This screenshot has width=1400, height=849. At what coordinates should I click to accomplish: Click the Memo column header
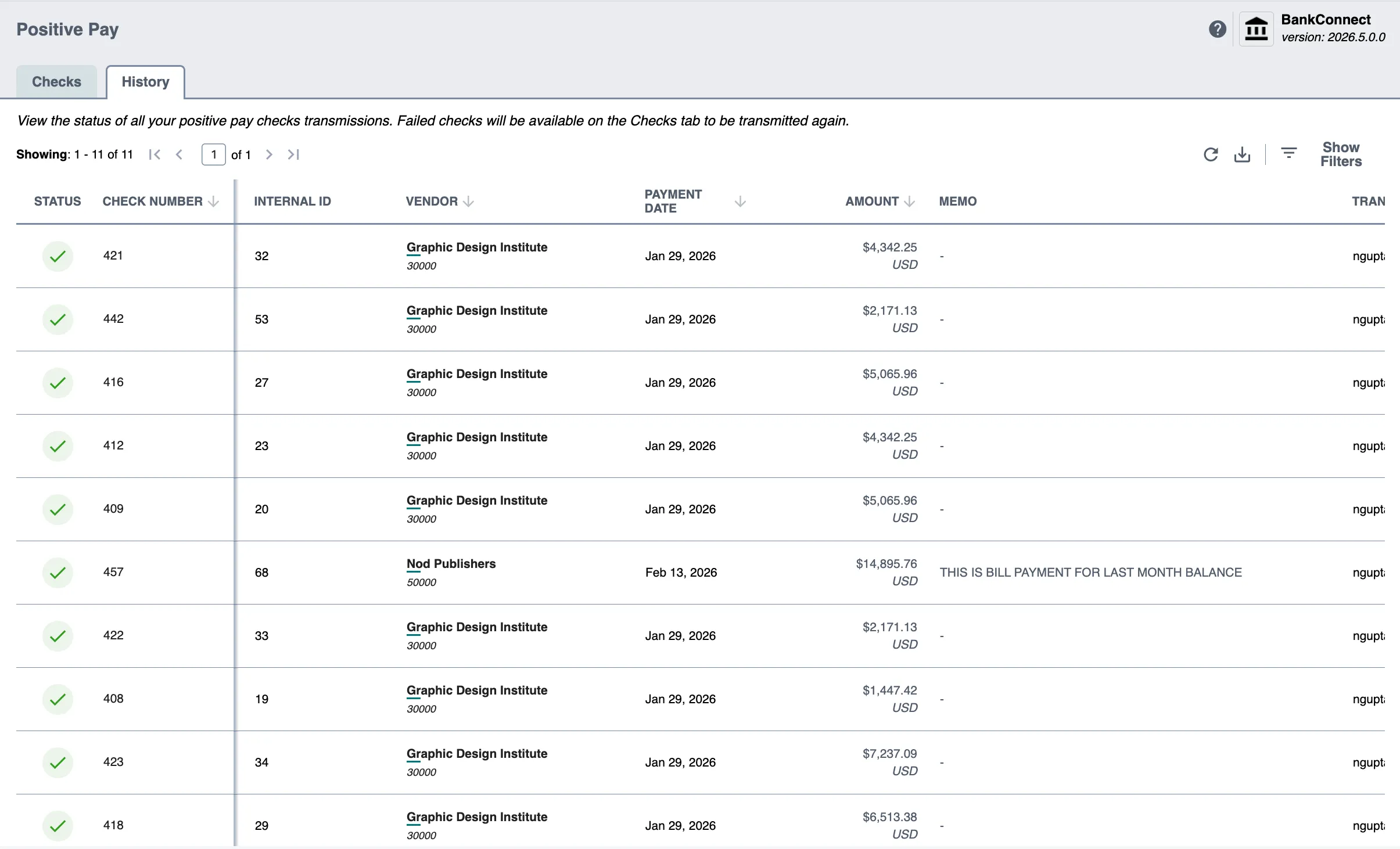point(958,202)
